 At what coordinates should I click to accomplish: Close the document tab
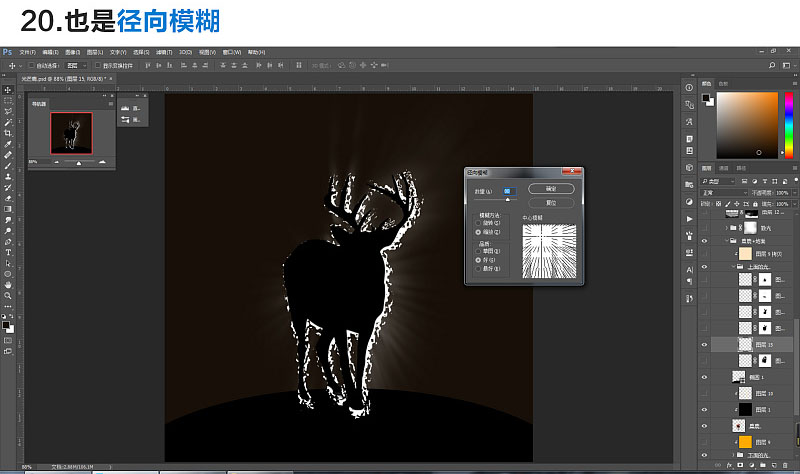pos(110,79)
